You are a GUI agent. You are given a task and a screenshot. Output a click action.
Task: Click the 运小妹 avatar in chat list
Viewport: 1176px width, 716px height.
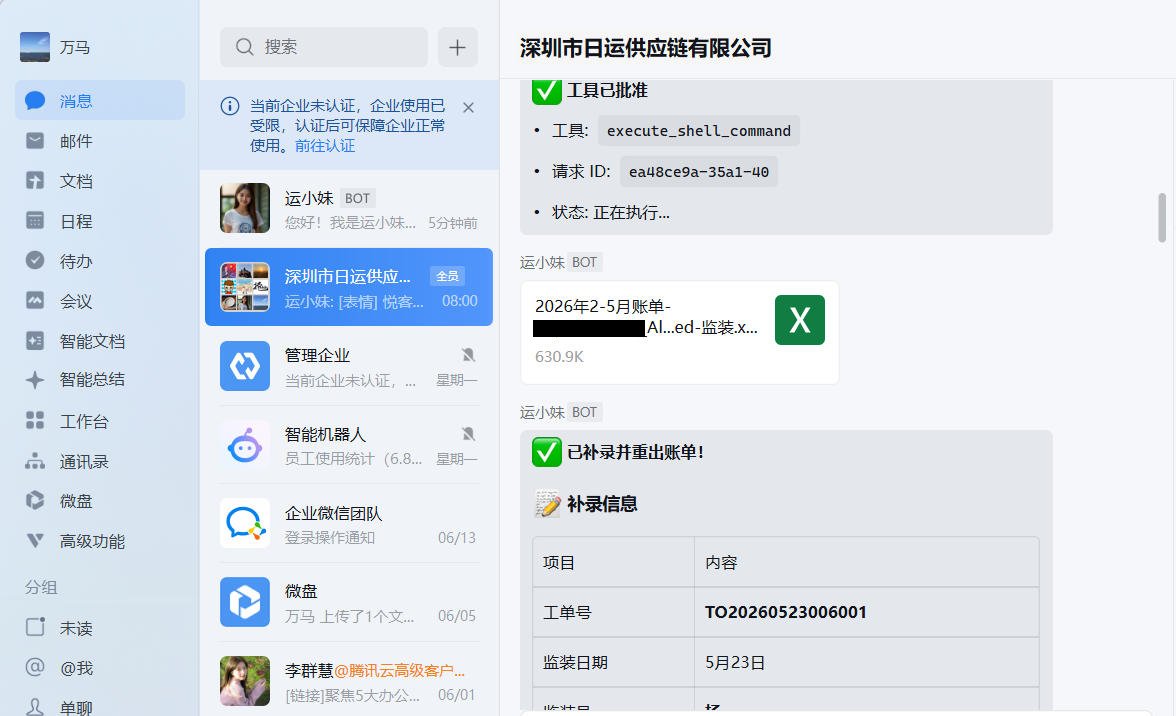click(244, 208)
